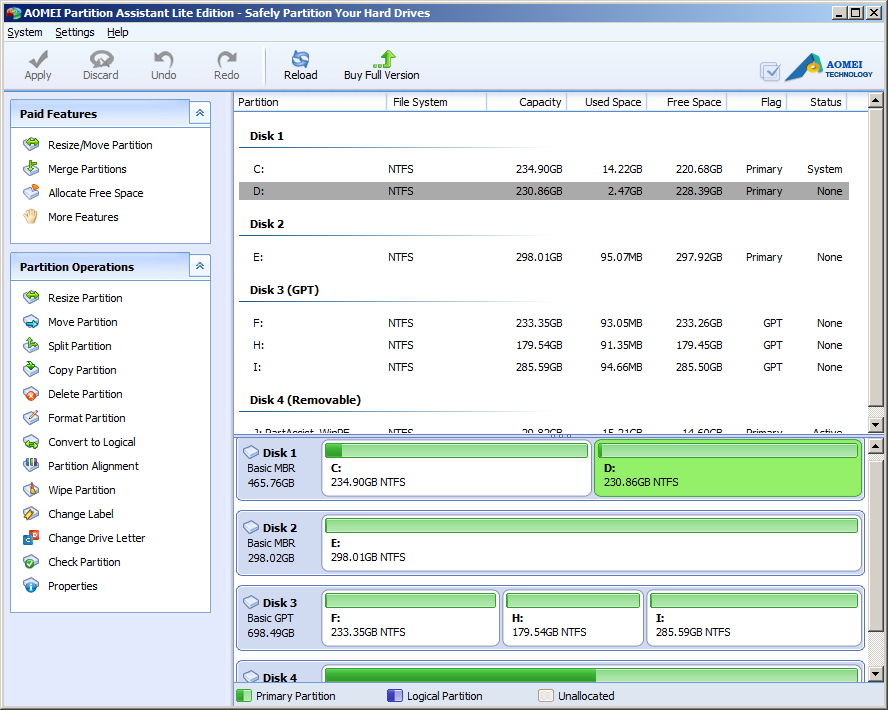Click the Unallocated legend swatch
Screen dimensions: 888x710
[546, 696]
